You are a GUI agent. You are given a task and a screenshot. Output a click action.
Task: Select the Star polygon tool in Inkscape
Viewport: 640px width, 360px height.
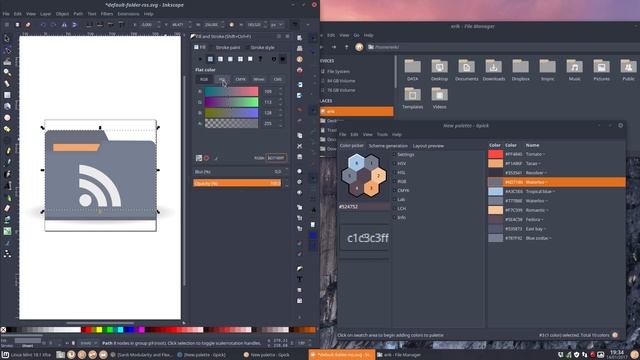(7, 129)
